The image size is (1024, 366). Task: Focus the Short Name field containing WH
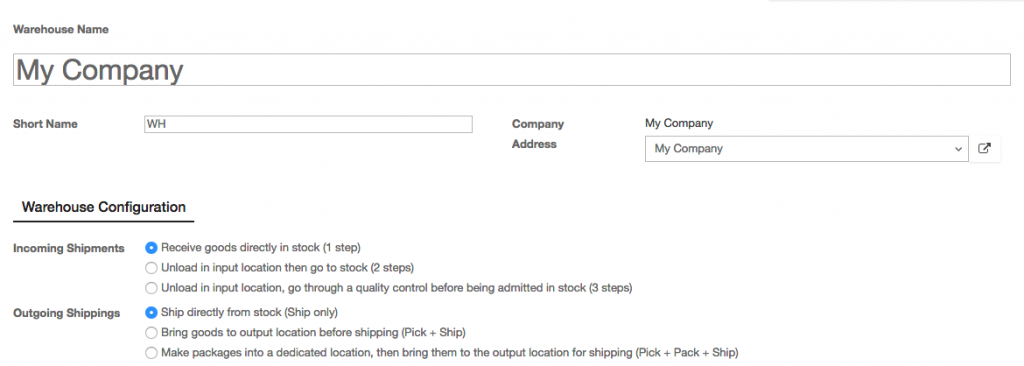[308, 124]
